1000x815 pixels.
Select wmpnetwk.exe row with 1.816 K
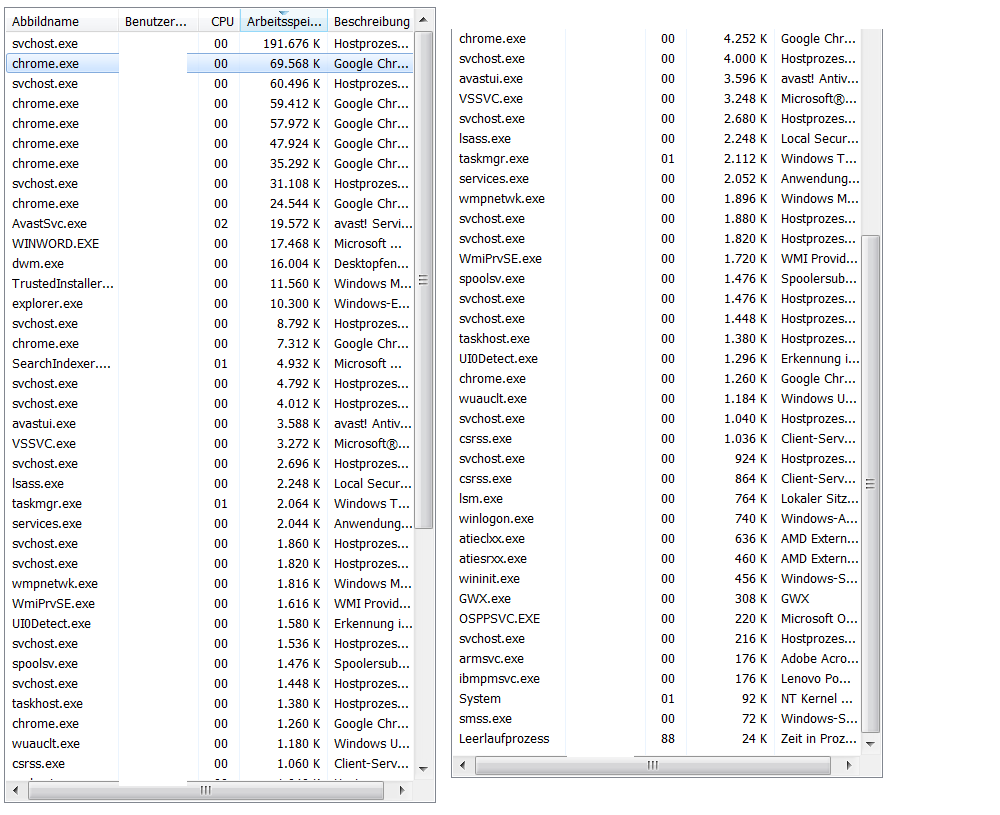point(210,584)
